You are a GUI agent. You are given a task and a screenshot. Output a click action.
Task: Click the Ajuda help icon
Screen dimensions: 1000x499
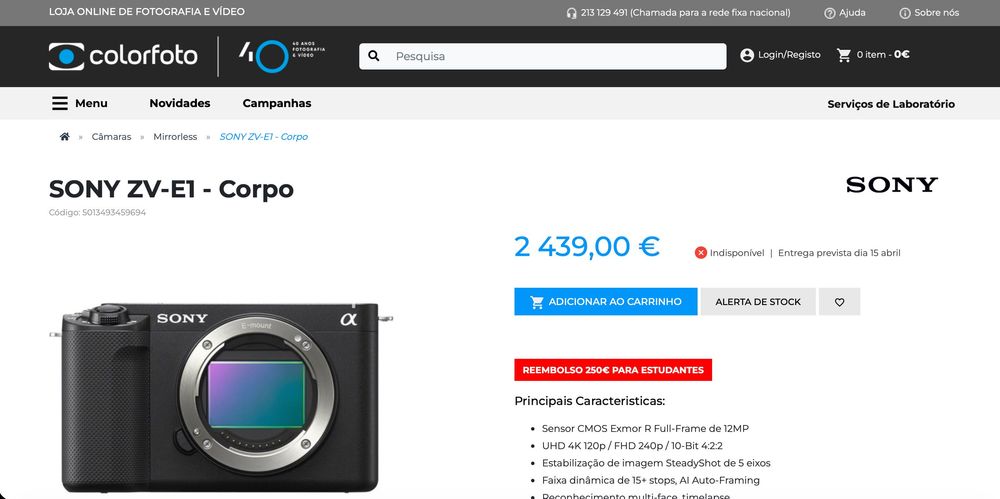830,13
